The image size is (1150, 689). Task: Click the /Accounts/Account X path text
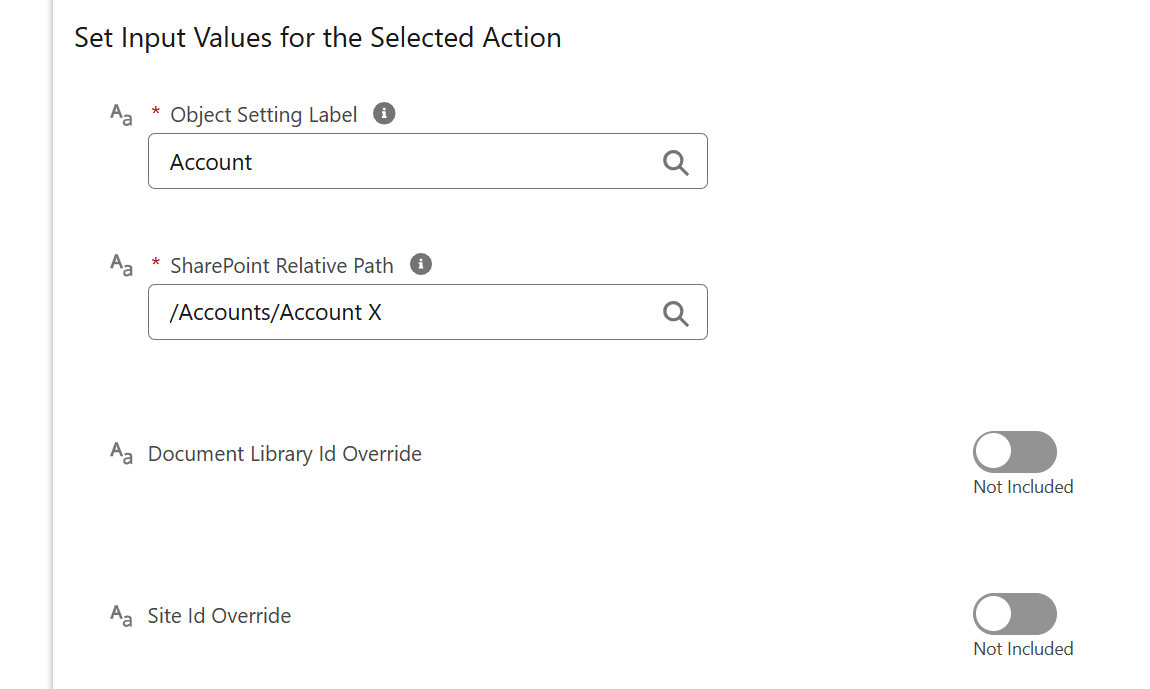pyautogui.click(x=275, y=313)
